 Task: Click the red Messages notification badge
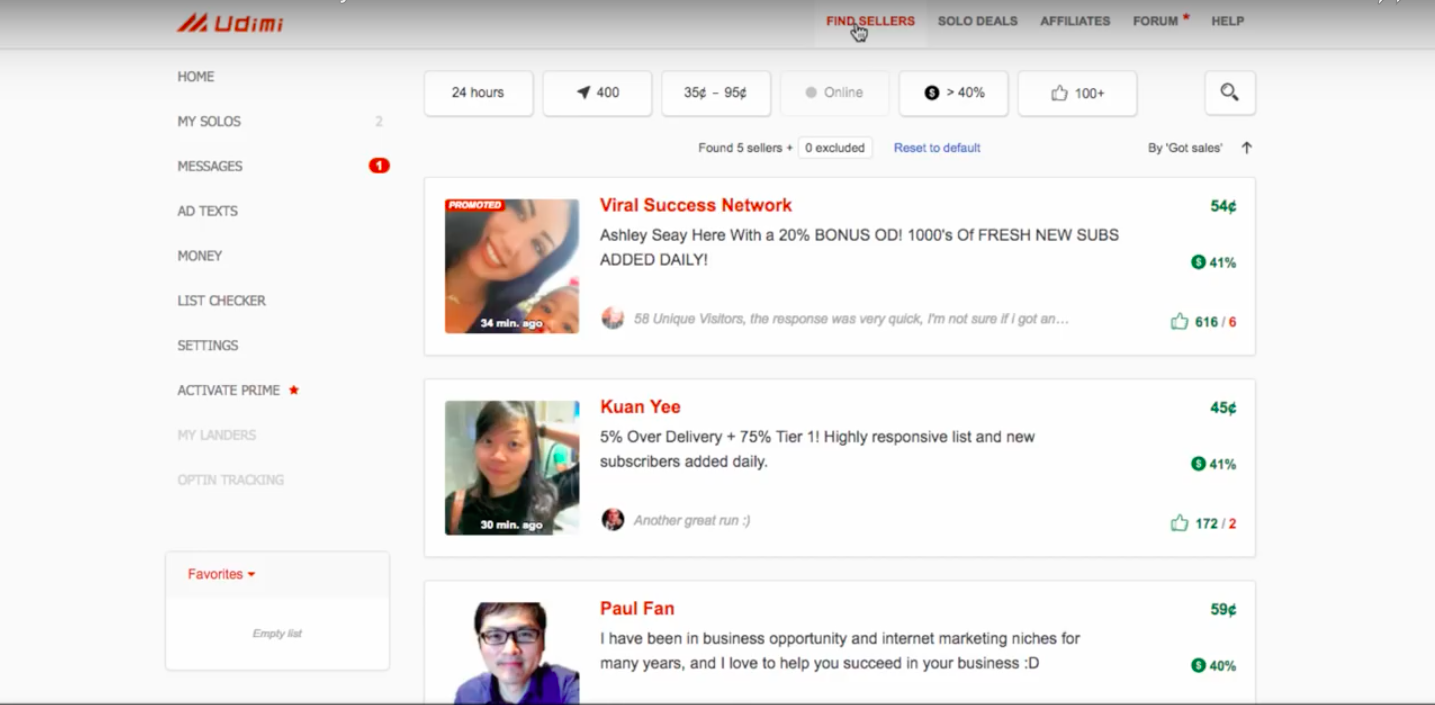tap(379, 166)
